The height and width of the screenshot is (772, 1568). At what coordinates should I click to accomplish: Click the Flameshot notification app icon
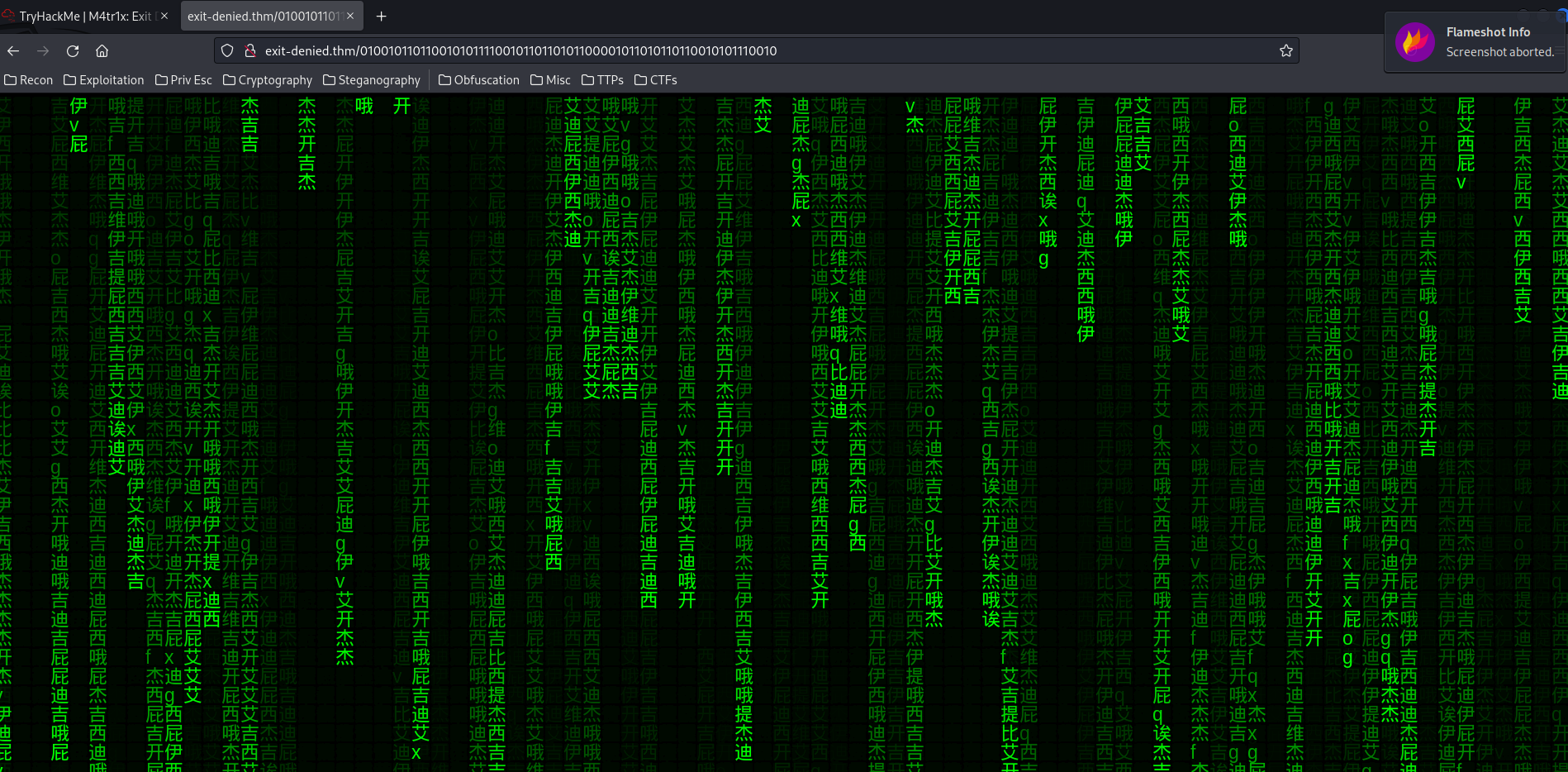1415,42
